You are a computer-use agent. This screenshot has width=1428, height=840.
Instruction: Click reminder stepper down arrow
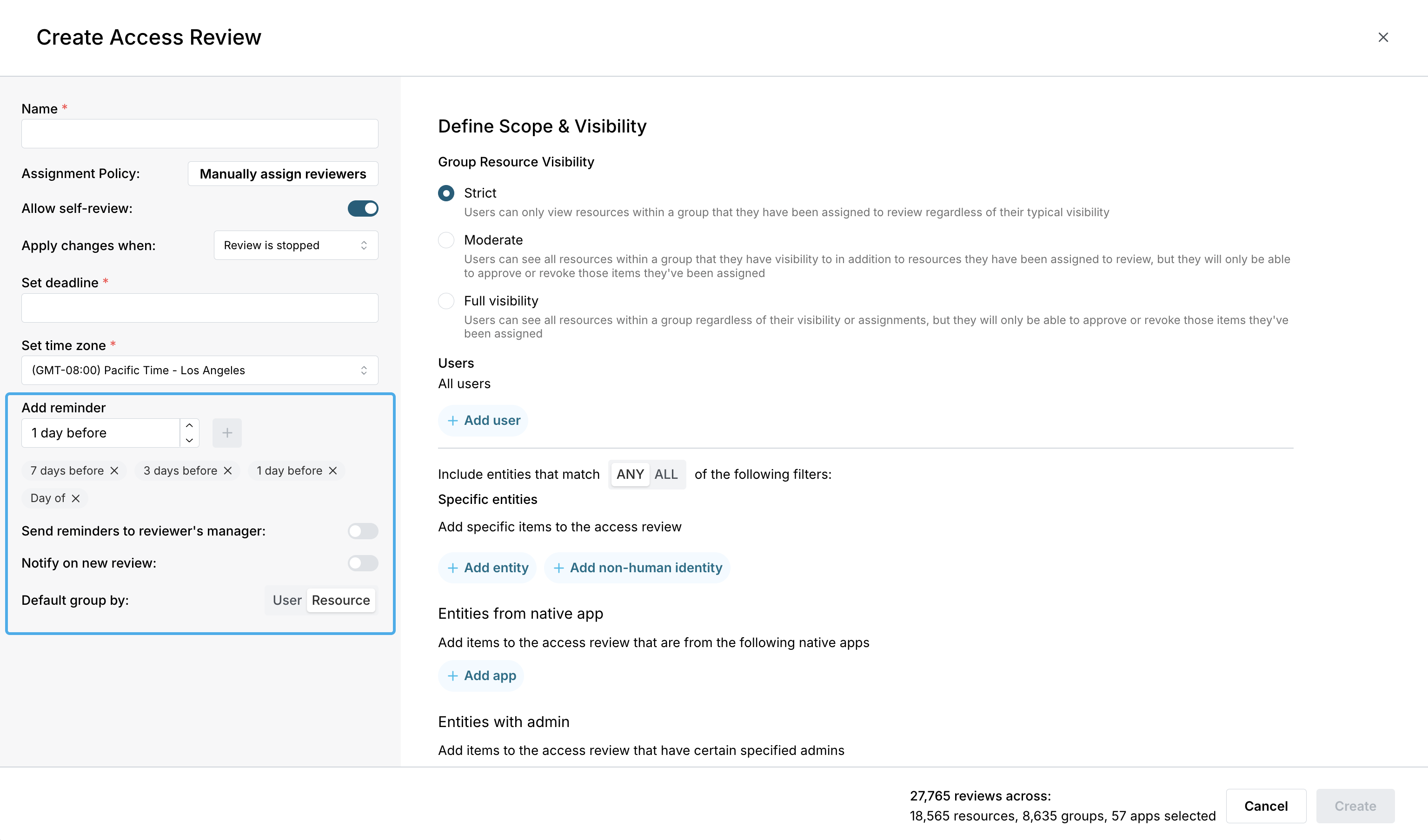(x=189, y=440)
